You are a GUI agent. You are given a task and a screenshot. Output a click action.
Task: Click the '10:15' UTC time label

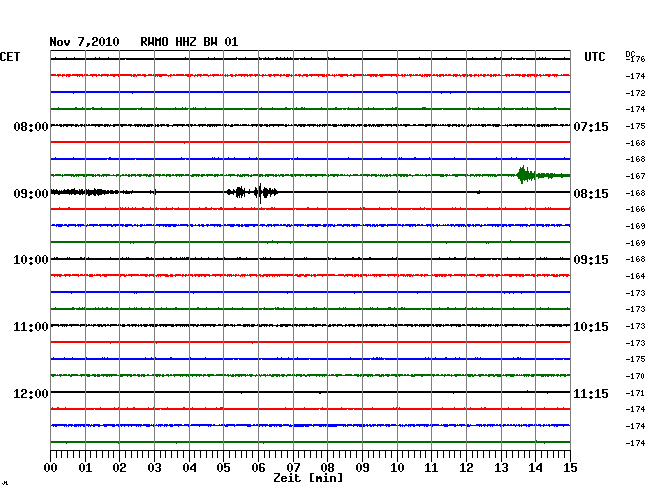pyautogui.click(x=591, y=327)
